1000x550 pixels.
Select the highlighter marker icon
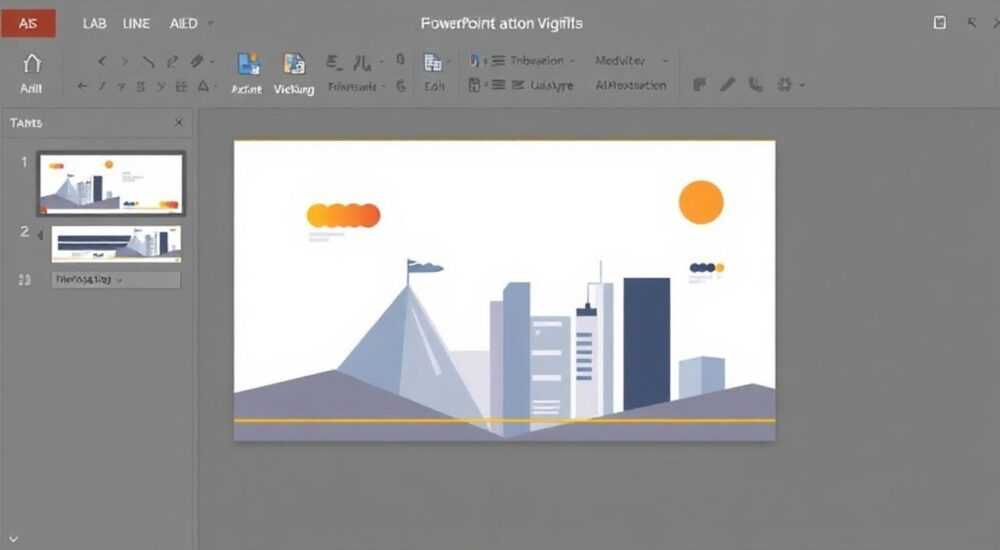tap(196, 61)
